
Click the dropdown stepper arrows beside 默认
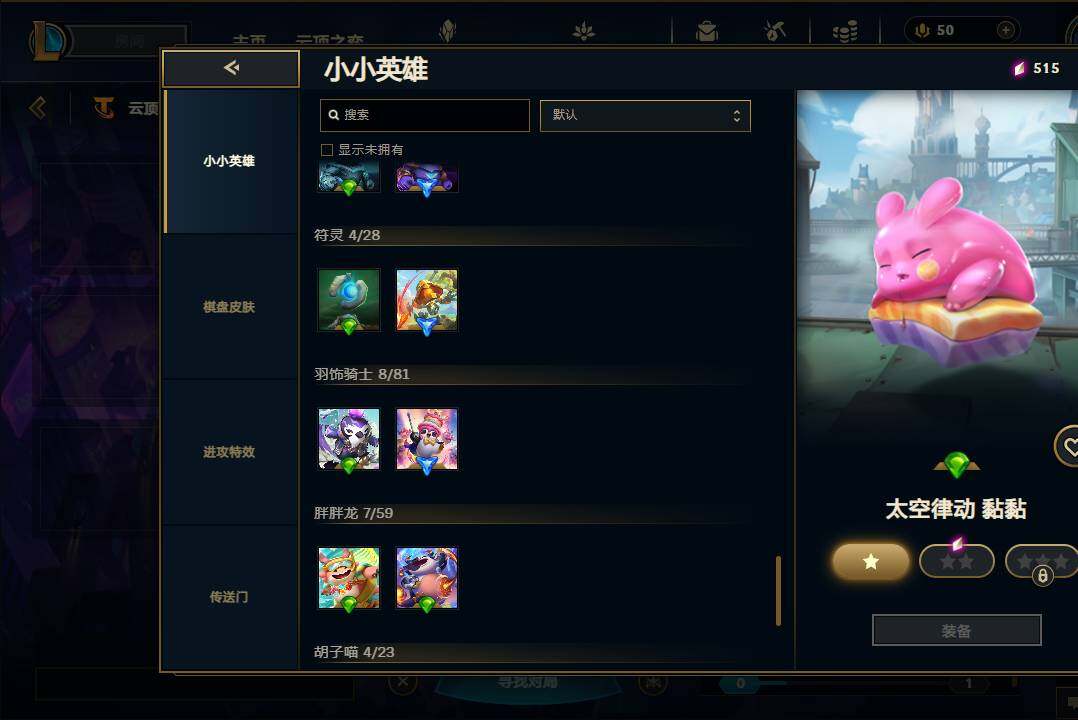click(736, 116)
